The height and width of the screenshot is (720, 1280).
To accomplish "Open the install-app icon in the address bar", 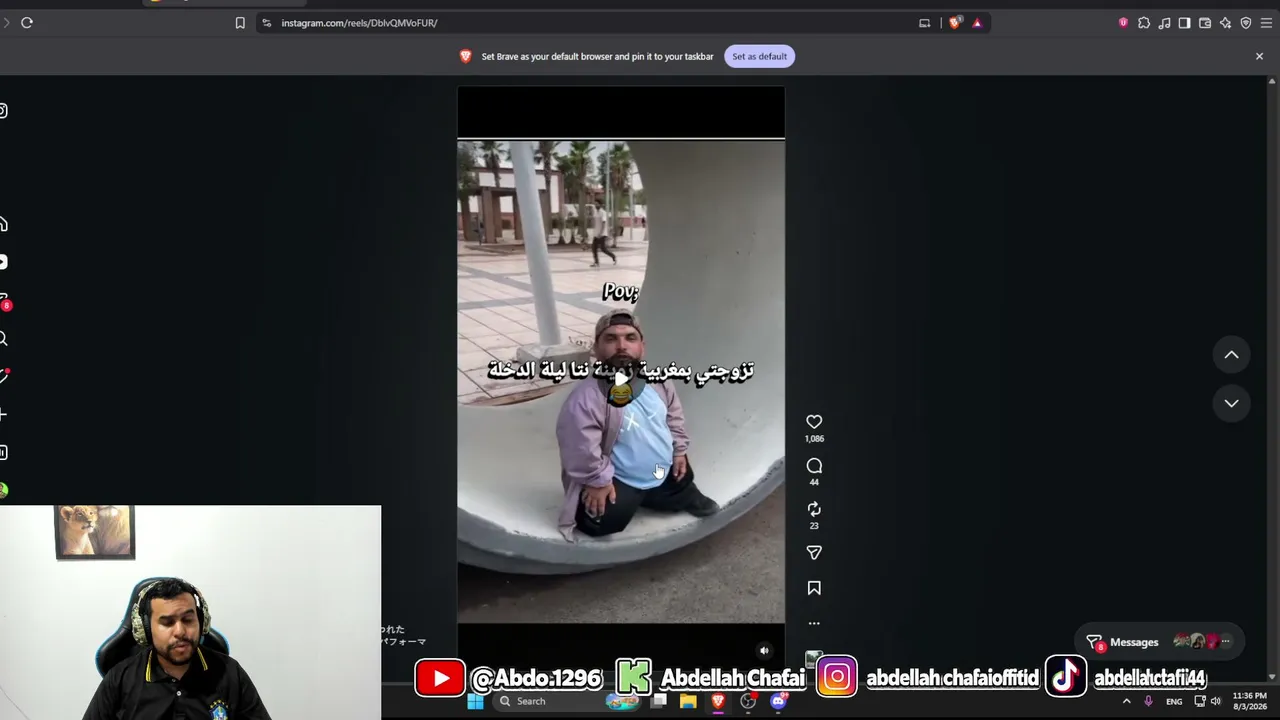I will (924, 23).
